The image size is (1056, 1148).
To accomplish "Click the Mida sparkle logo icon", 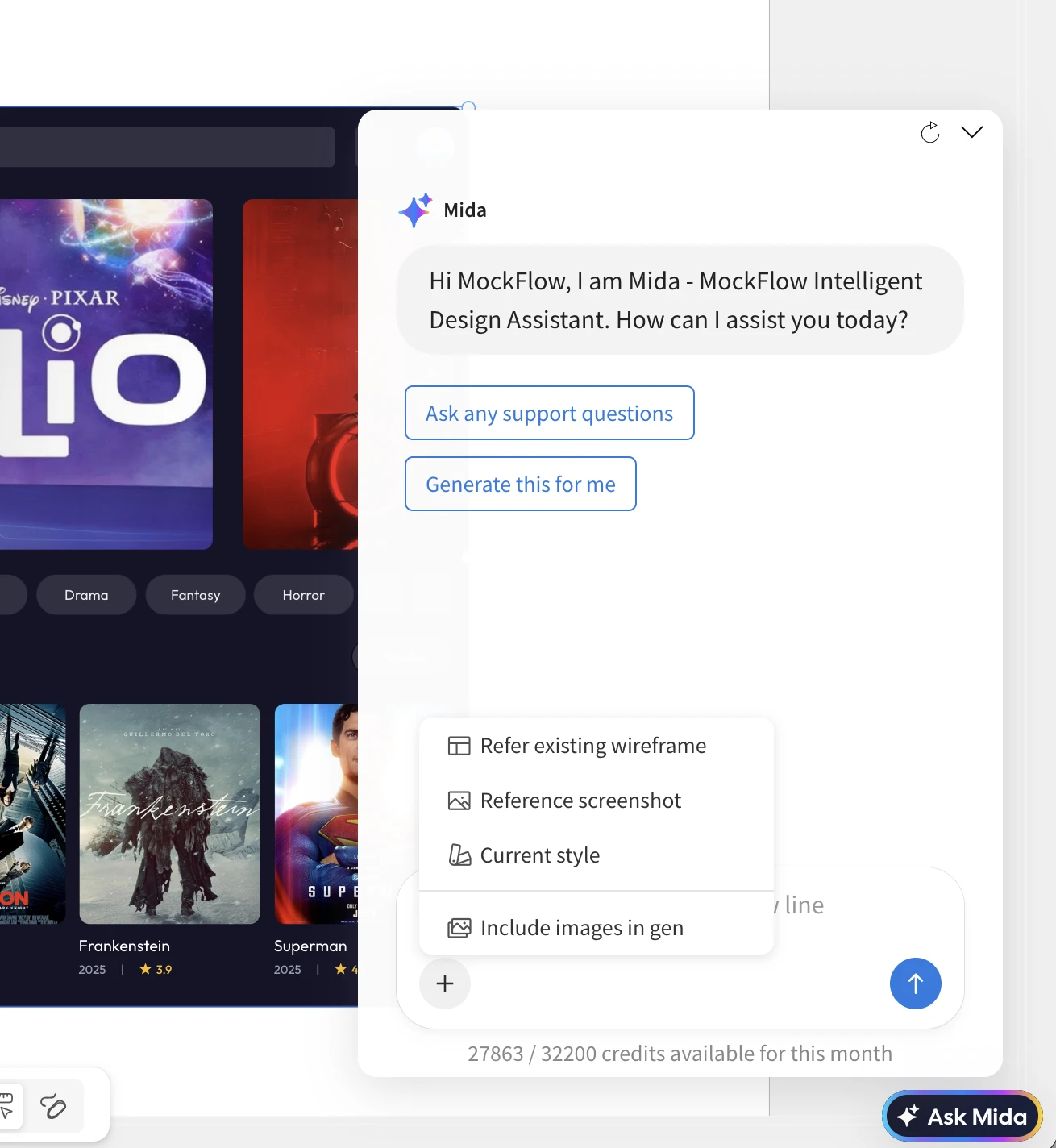I will pos(415,210).
